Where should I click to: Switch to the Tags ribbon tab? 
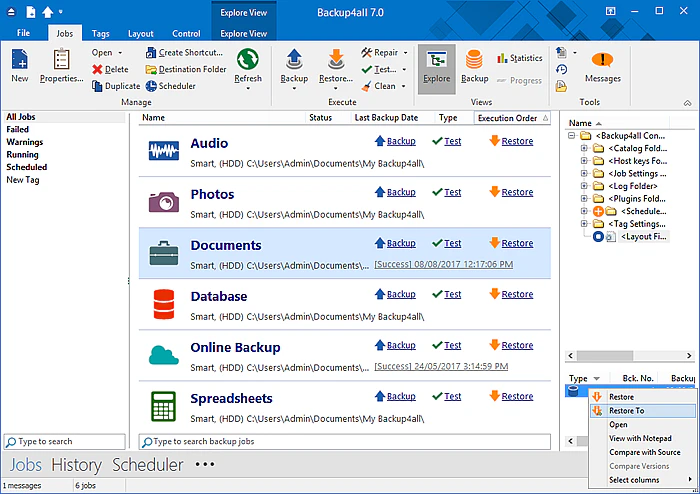click(100, 33)
